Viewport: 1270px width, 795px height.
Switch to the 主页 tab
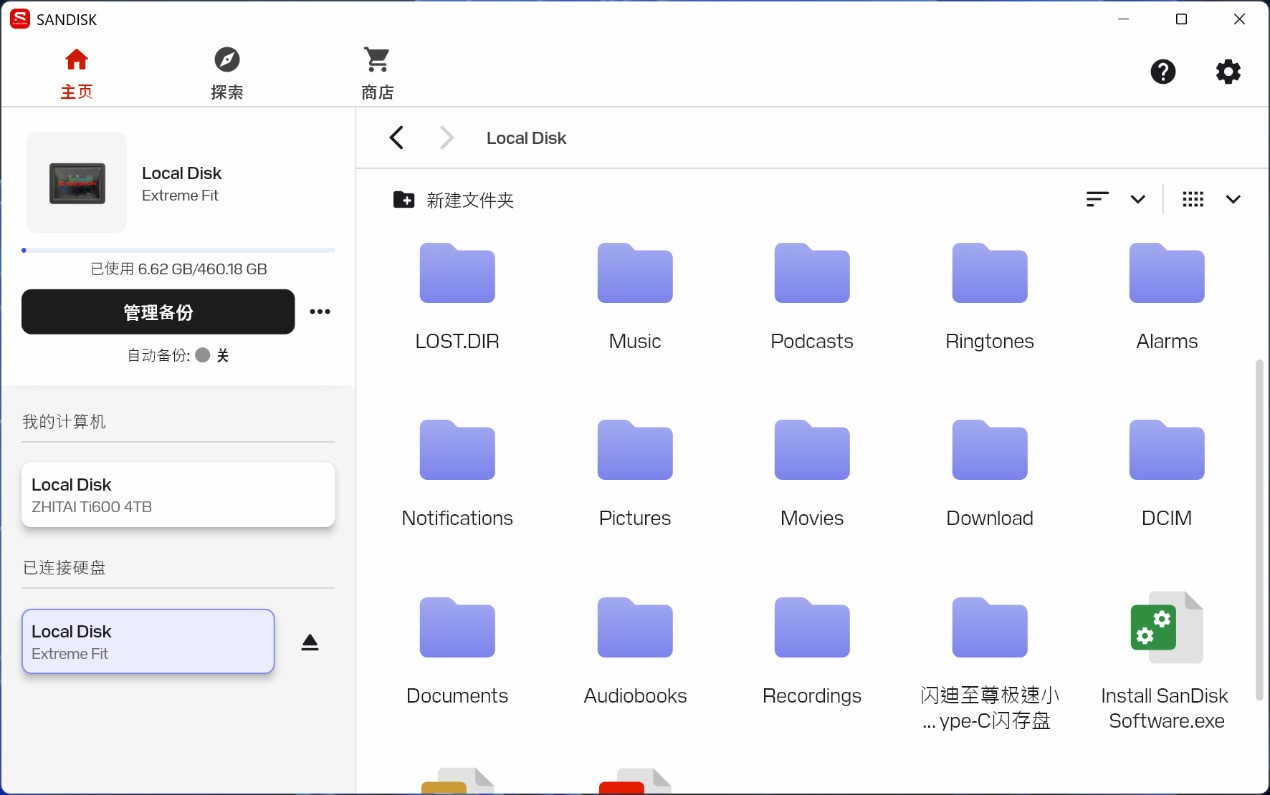pos(77,74)
